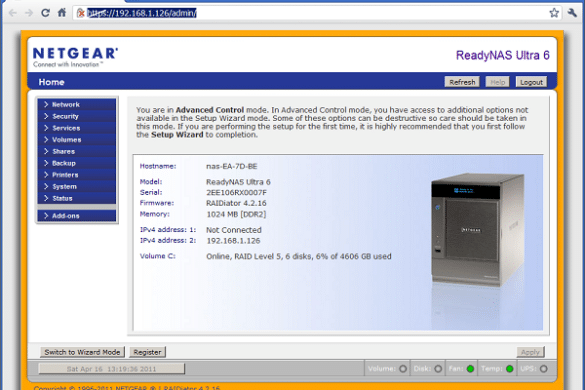Click the IP address 192.168.1.126 value
The width and height of the screenshot is (585, 390).
pyautogui.click(x=233, y=241)
